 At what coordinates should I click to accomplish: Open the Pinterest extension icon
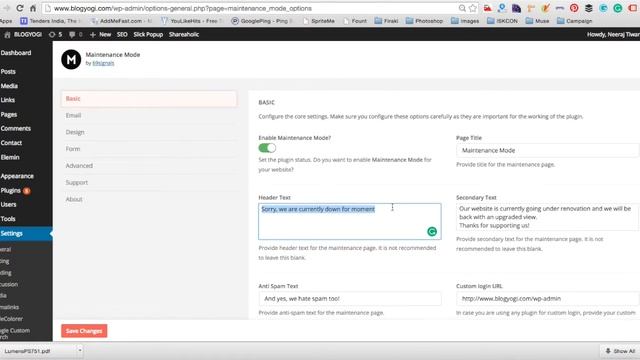coord(574,8)
